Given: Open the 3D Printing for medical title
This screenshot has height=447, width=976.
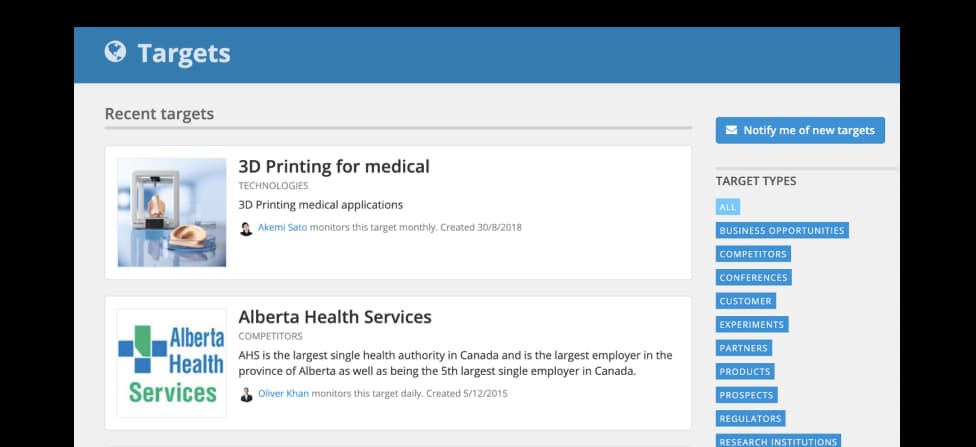Looking at the screenshot, I should pyautogui.click(x=334, y=166).
